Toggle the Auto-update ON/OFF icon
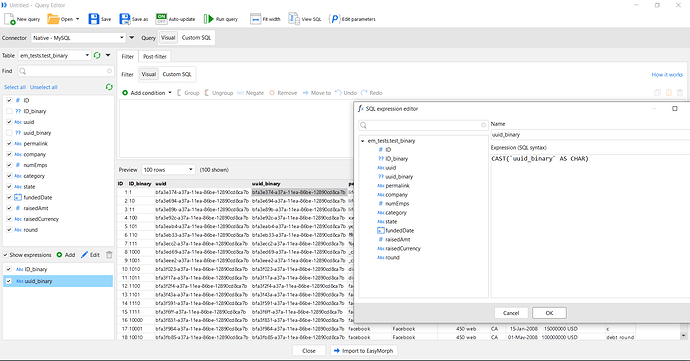The height and width of the screenshot is (361, 690). coord(161,19)
